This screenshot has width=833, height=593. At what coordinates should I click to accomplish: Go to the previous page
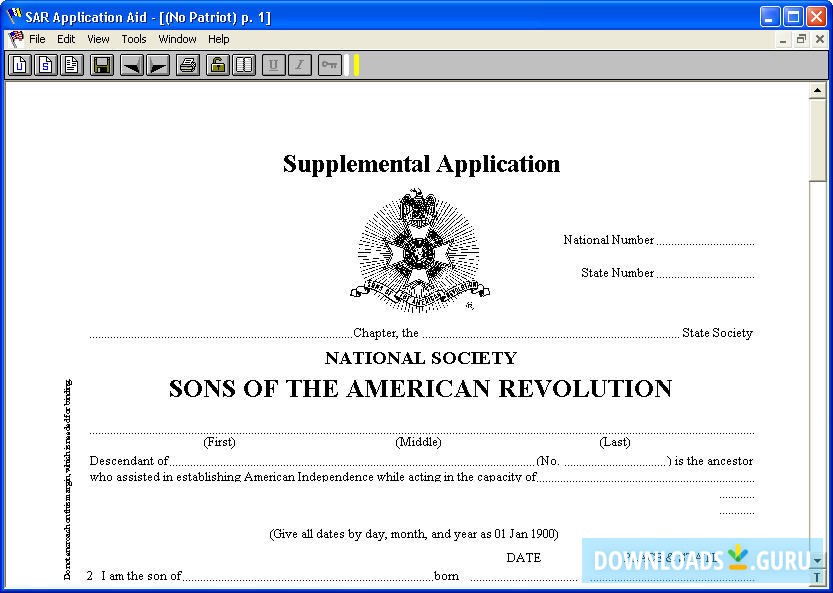pos(131,64)
